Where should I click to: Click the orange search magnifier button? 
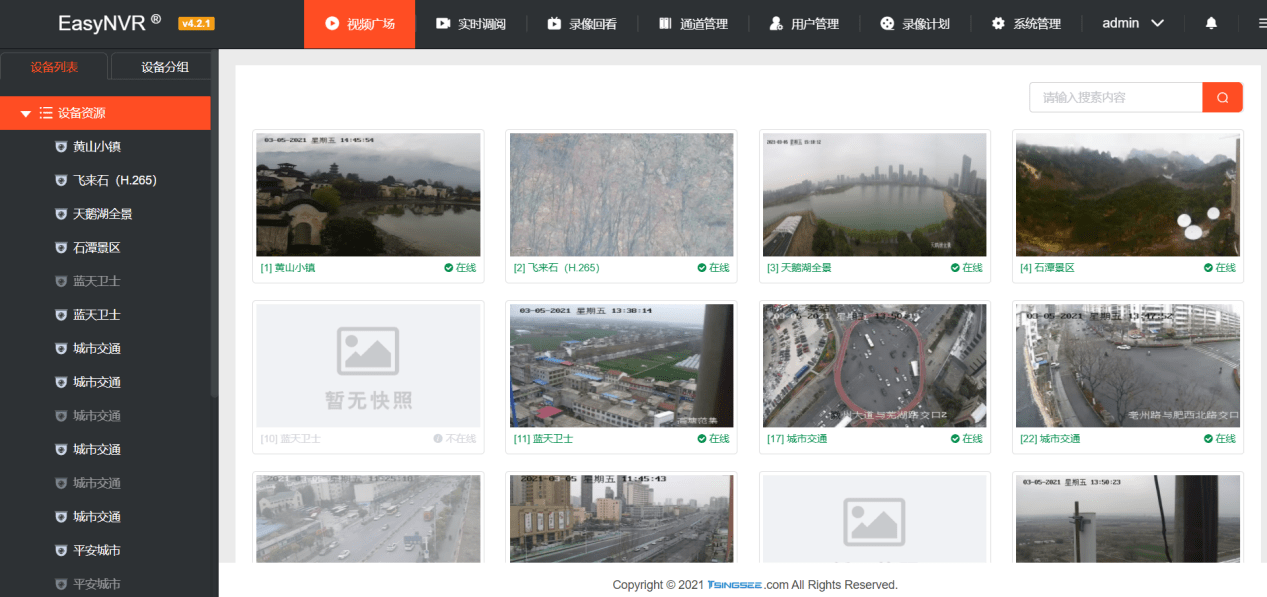1222,97
